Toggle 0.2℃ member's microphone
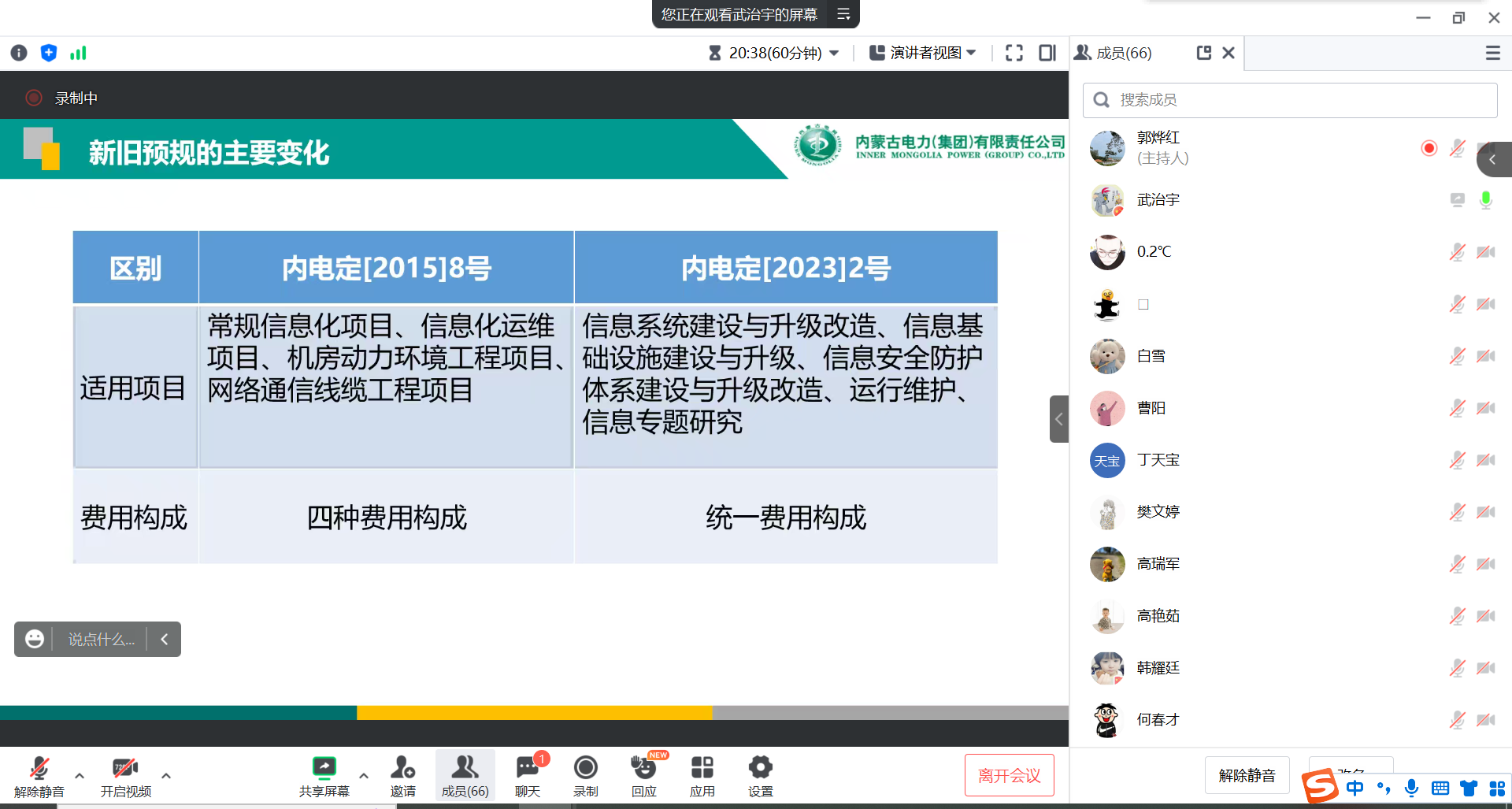This screenshot has width=1512, height=809. [x=1458, y=252]
